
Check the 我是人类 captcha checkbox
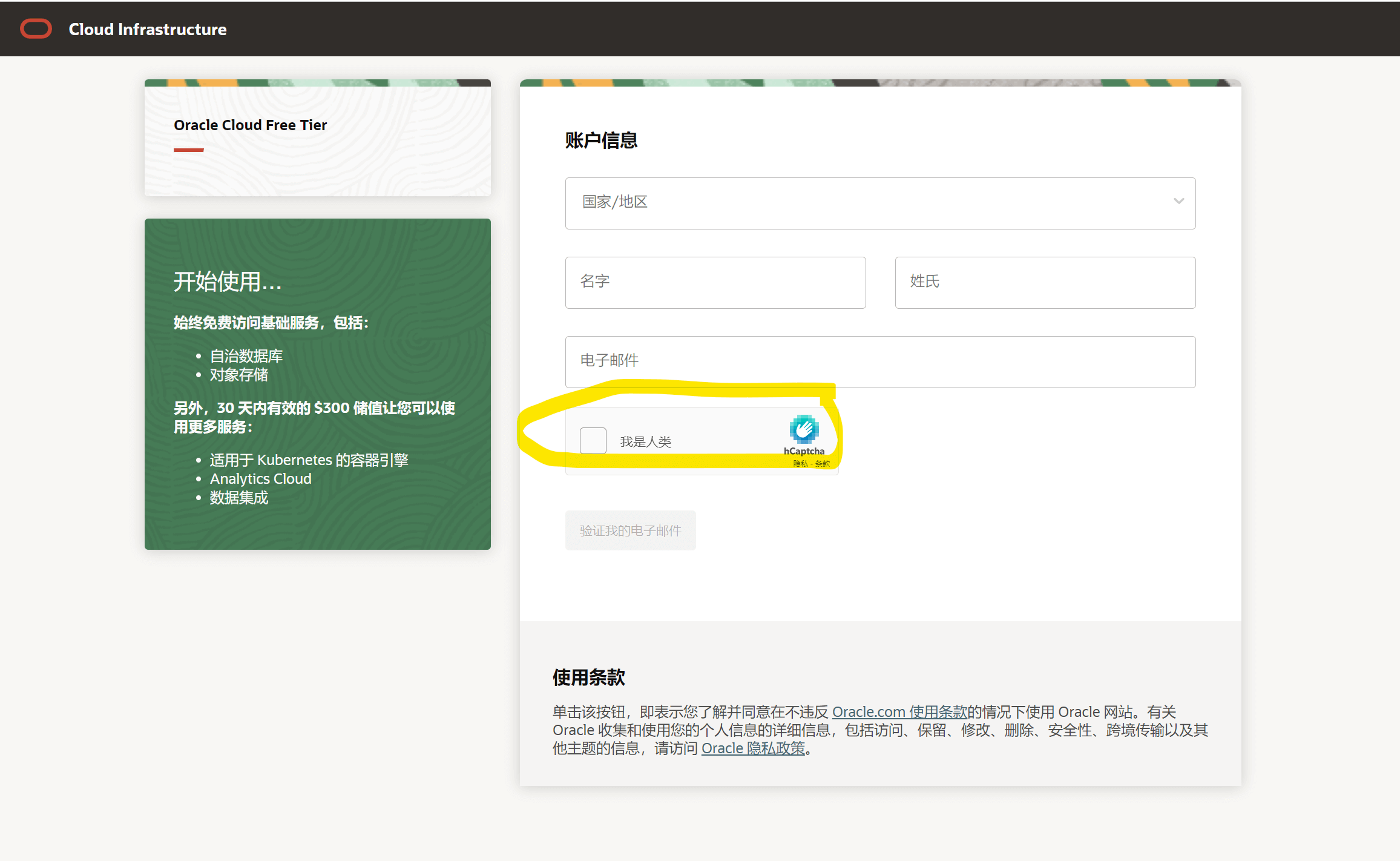(x=593, y=441)
